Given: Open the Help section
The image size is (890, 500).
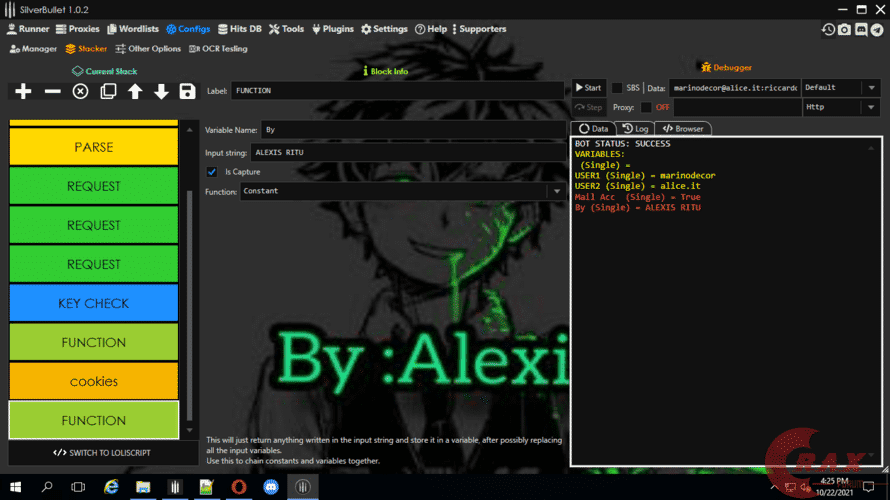Looking at the screenshot, I should (x=431, y=29).
